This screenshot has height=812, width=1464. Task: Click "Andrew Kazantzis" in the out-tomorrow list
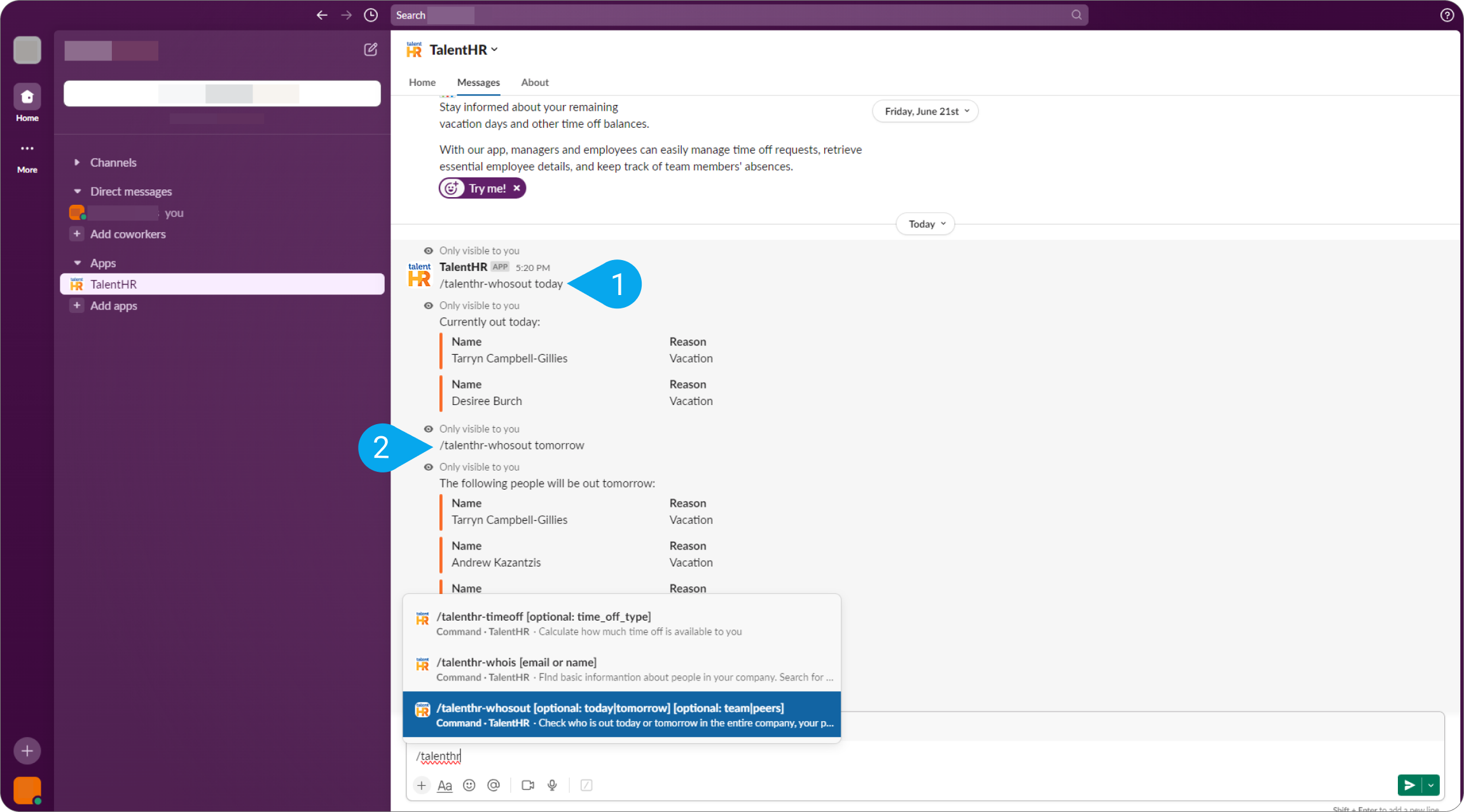(x=496, y=563)
